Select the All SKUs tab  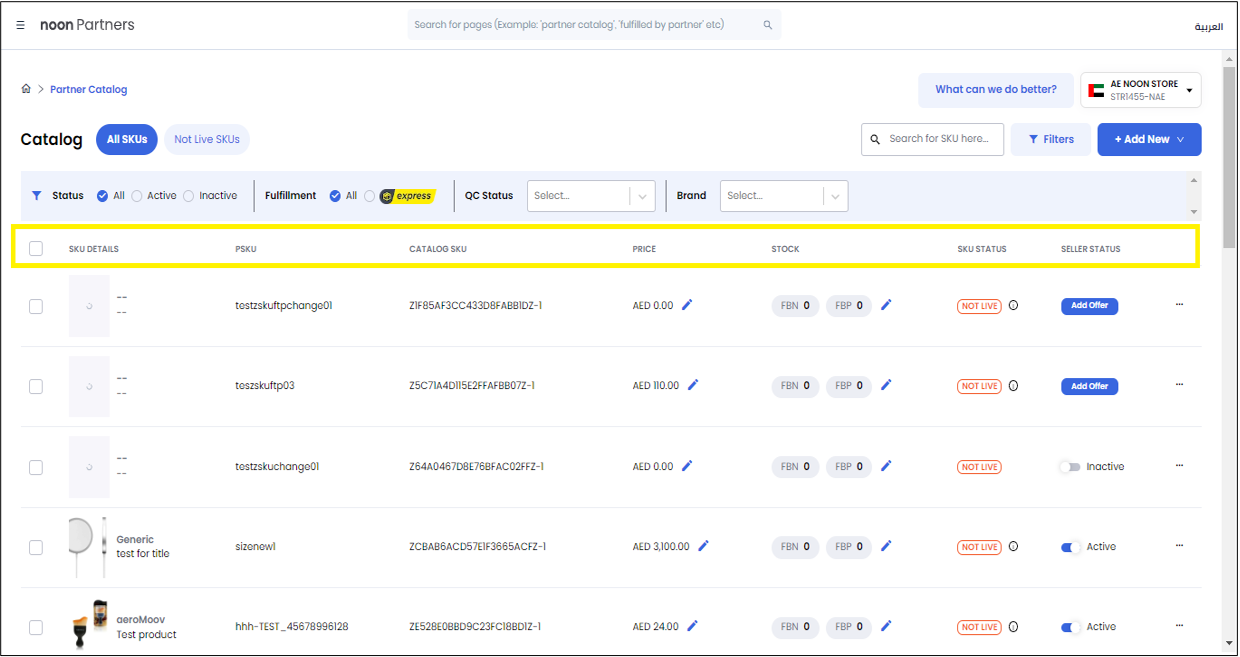click(x=127, y=140)
